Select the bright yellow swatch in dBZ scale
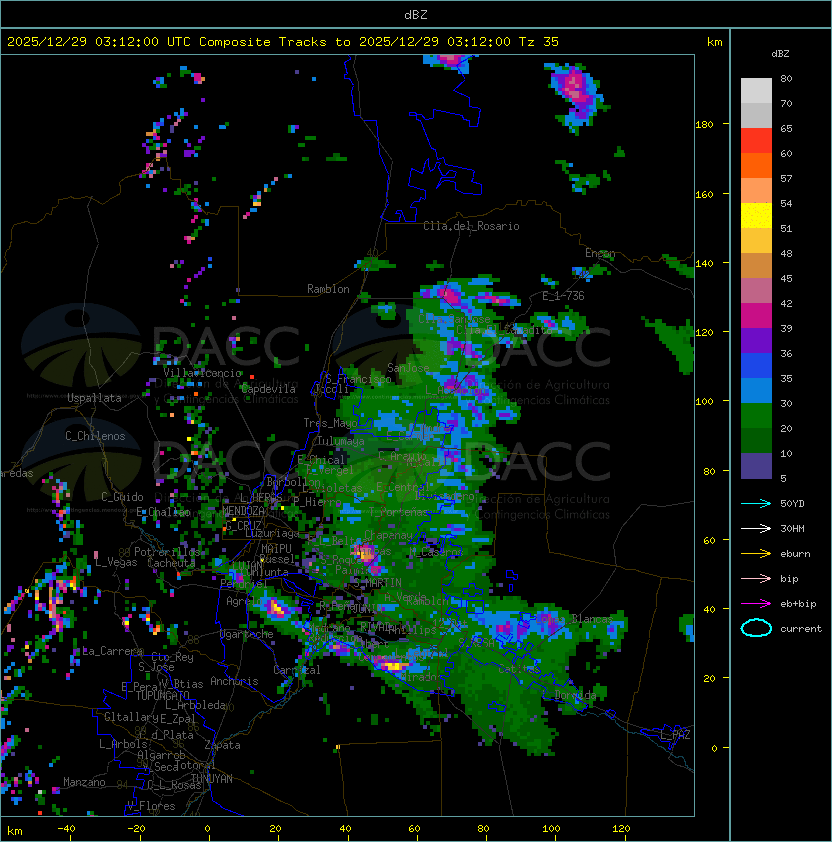The image size is (832, 842). pos(756,216)
